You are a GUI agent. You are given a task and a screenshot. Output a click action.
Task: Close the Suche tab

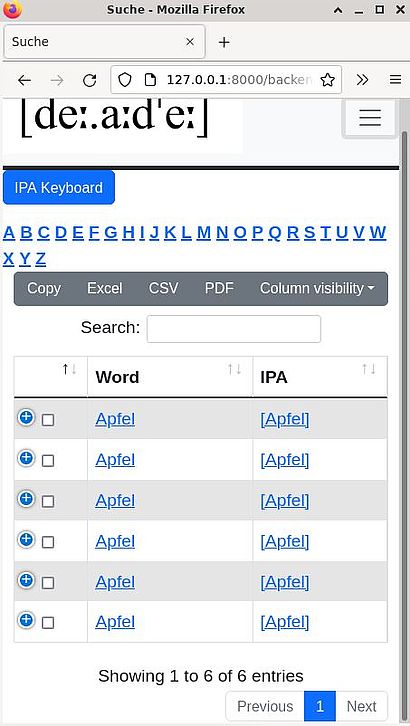click(x=190, y=42)
